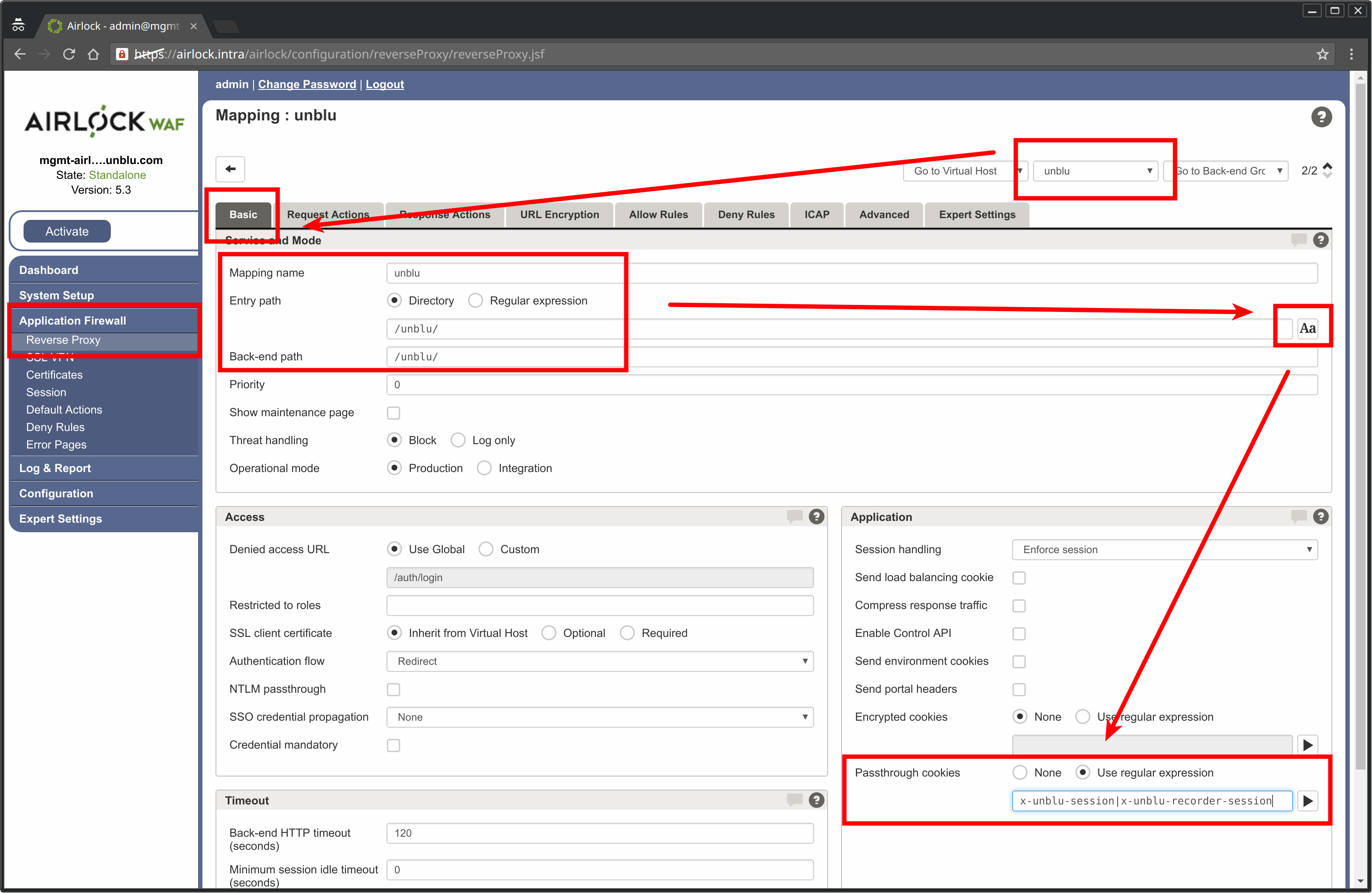Click the help question mark icon top-right

pos(1322,116)
